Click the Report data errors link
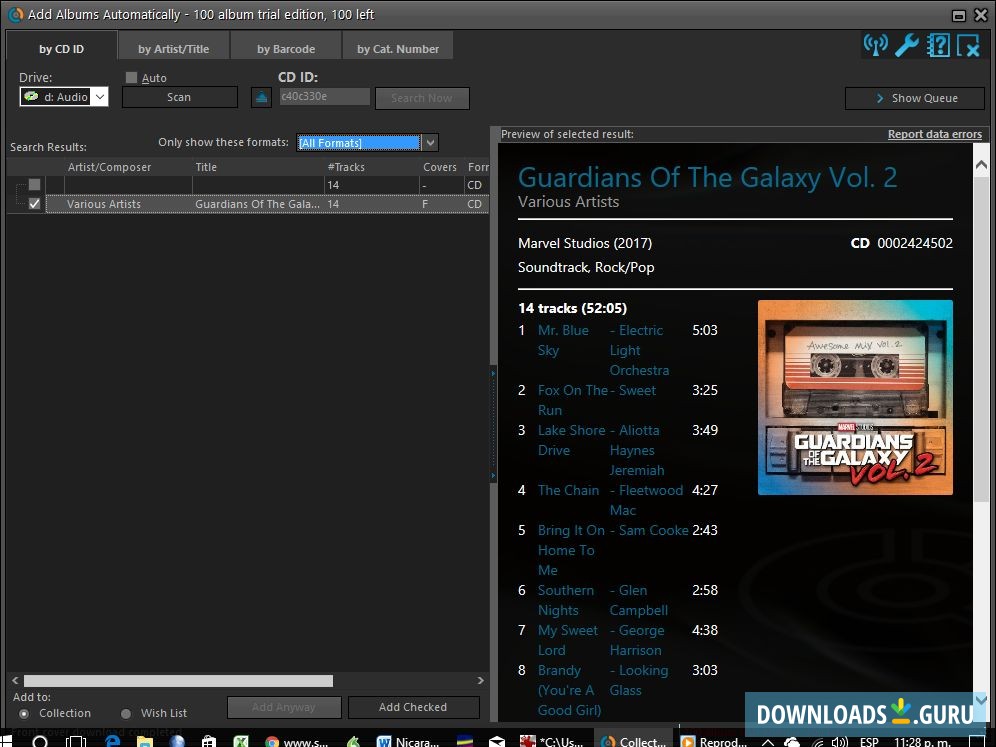This screenshot has width=996, height=747. (x=933, y=133)
